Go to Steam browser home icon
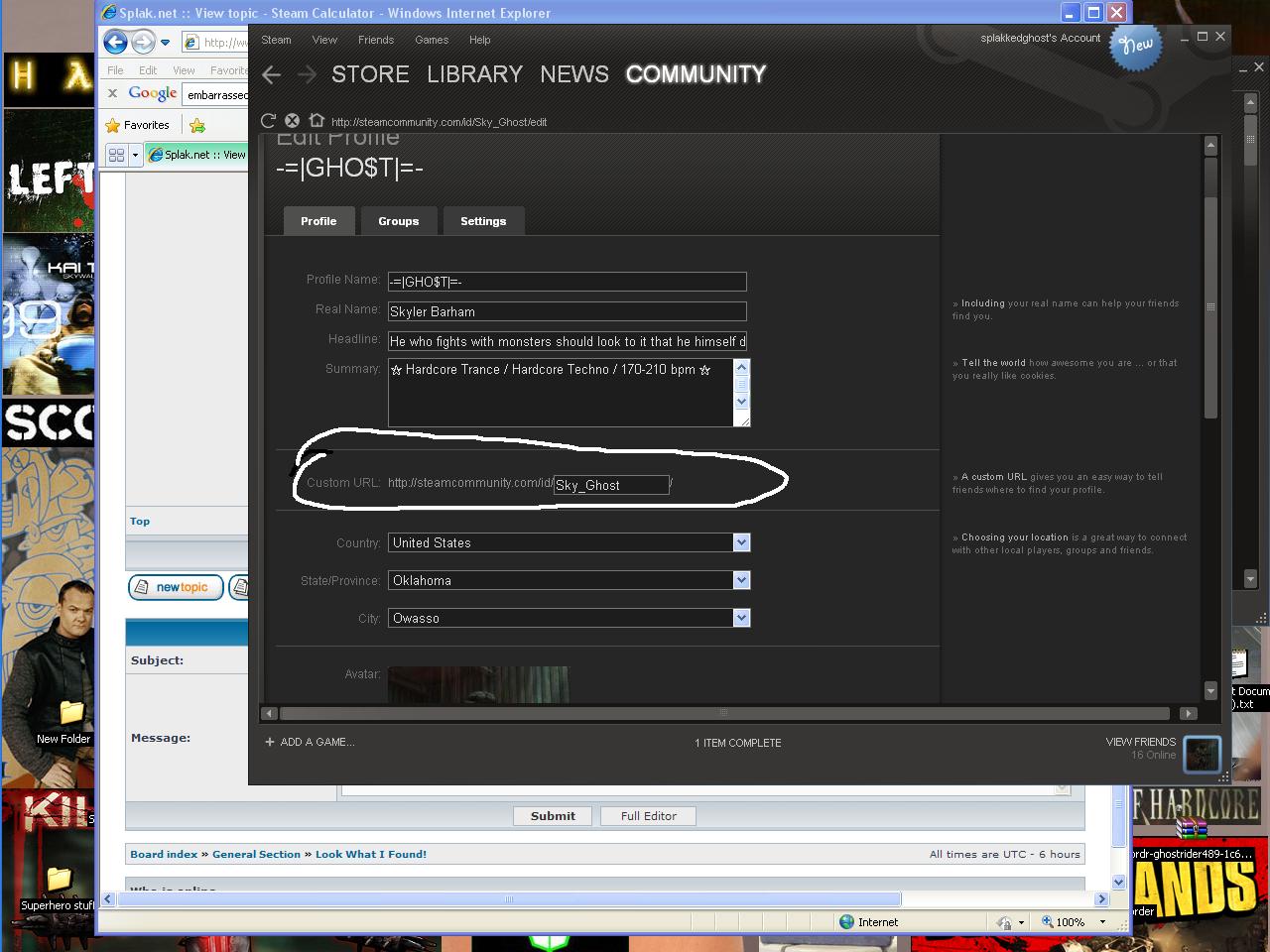The height and width of the screenshot is (952, 1270). (317, 121)
